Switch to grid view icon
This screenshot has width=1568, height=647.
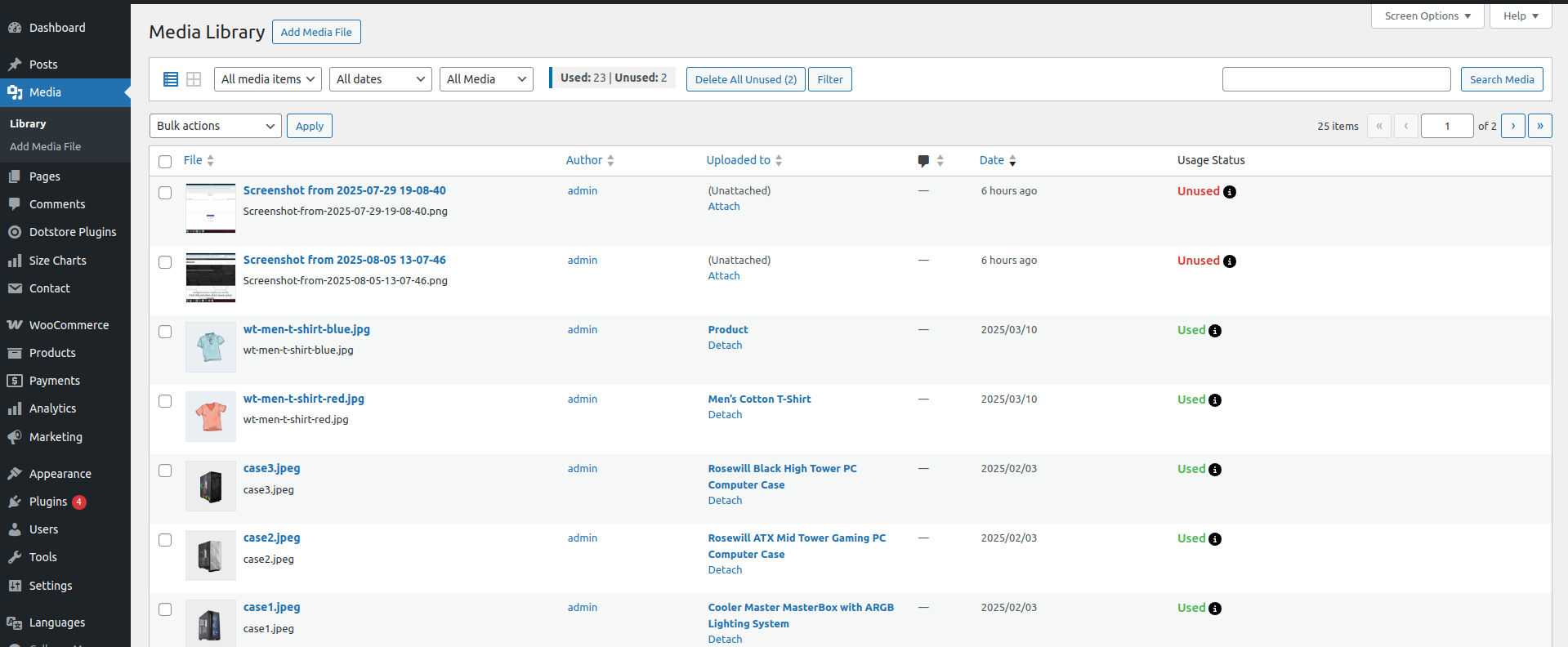(194, 79)
